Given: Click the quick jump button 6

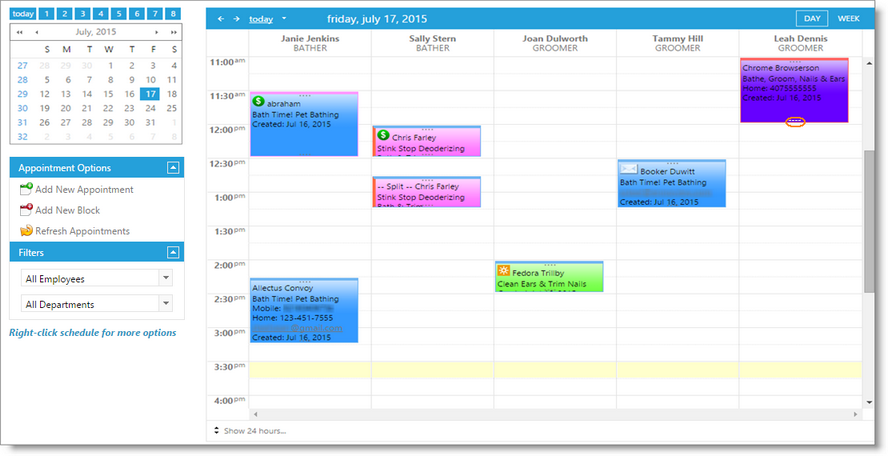Looking at the screenshot, I should tap(137, 14).
